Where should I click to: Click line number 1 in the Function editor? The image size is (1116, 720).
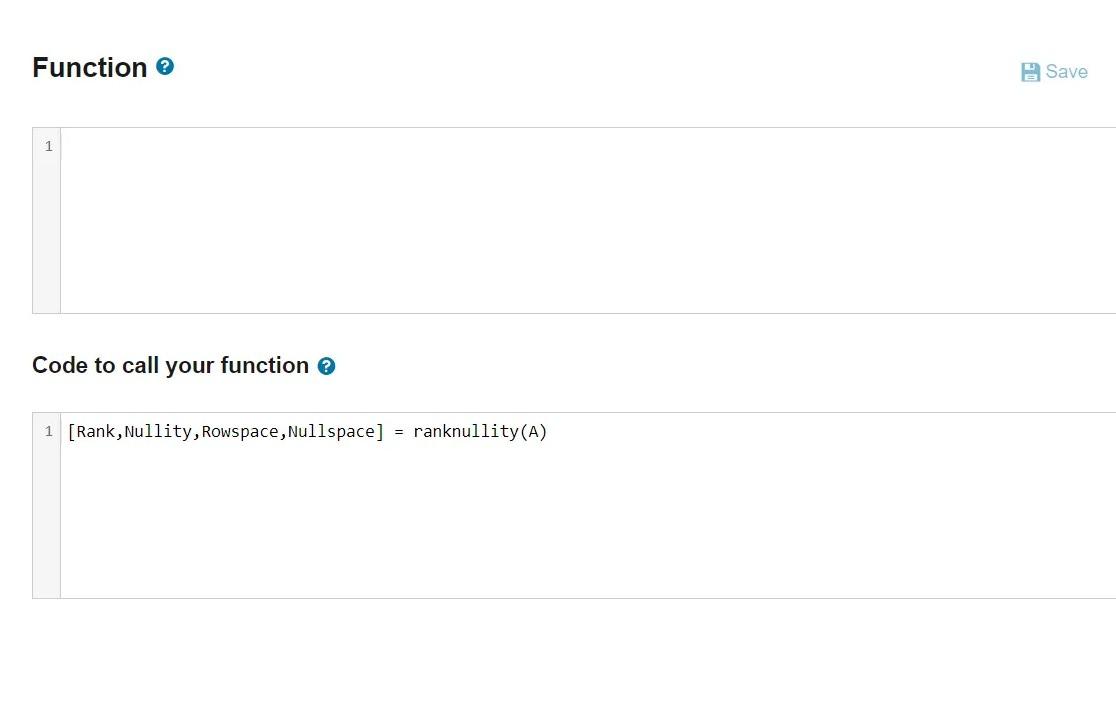coord(48,146)
